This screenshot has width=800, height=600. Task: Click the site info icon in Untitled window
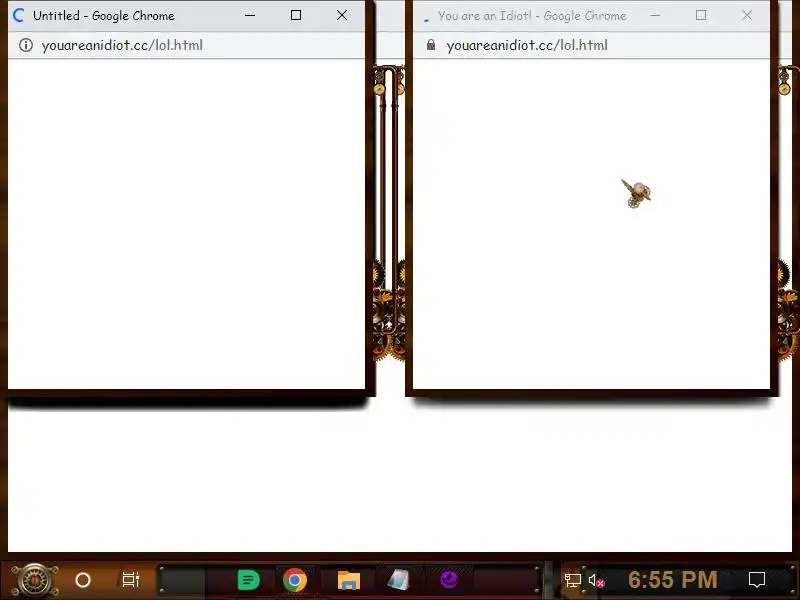[26, 45]
